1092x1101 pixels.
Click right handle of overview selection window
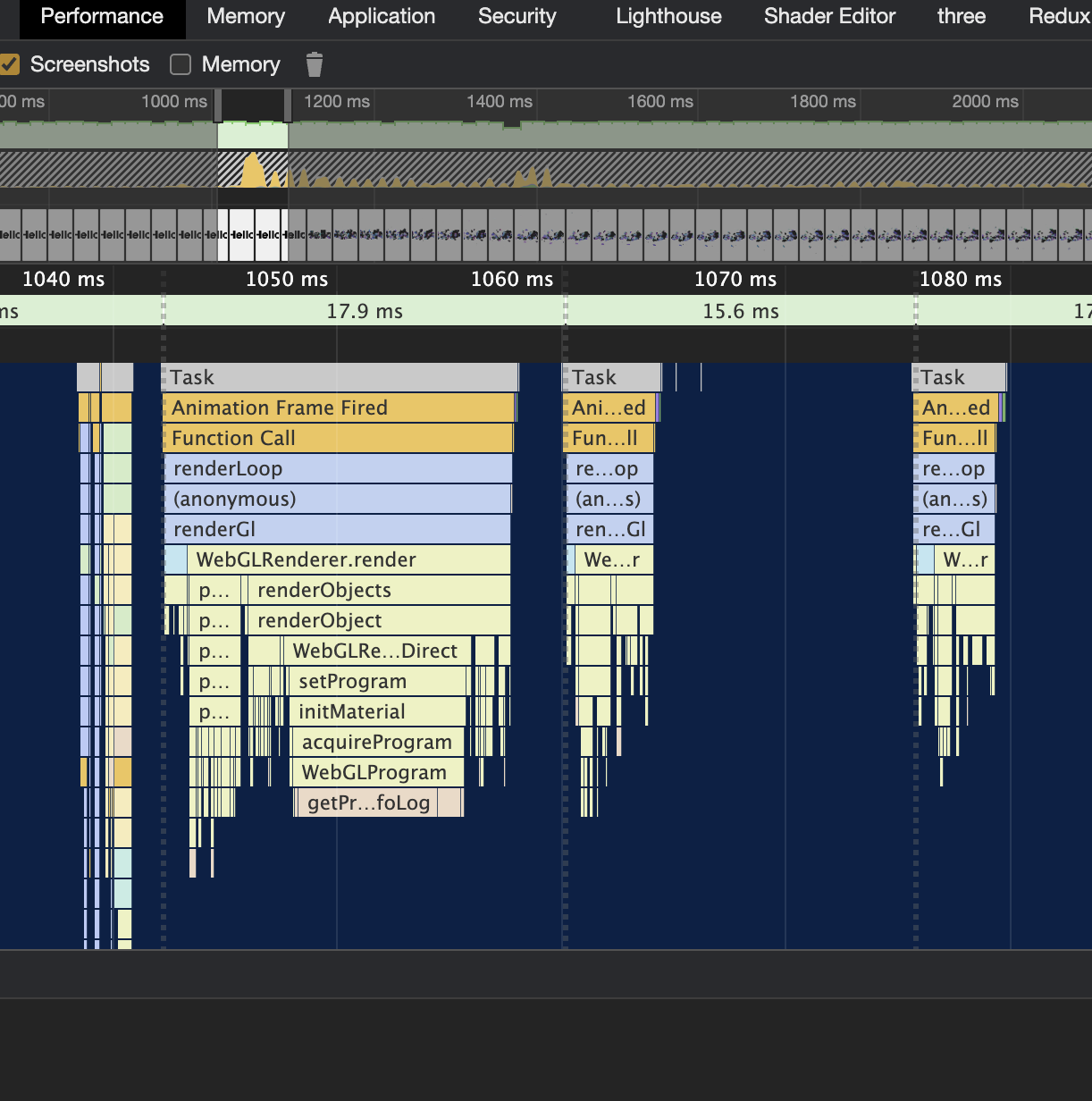coord(288,105)
